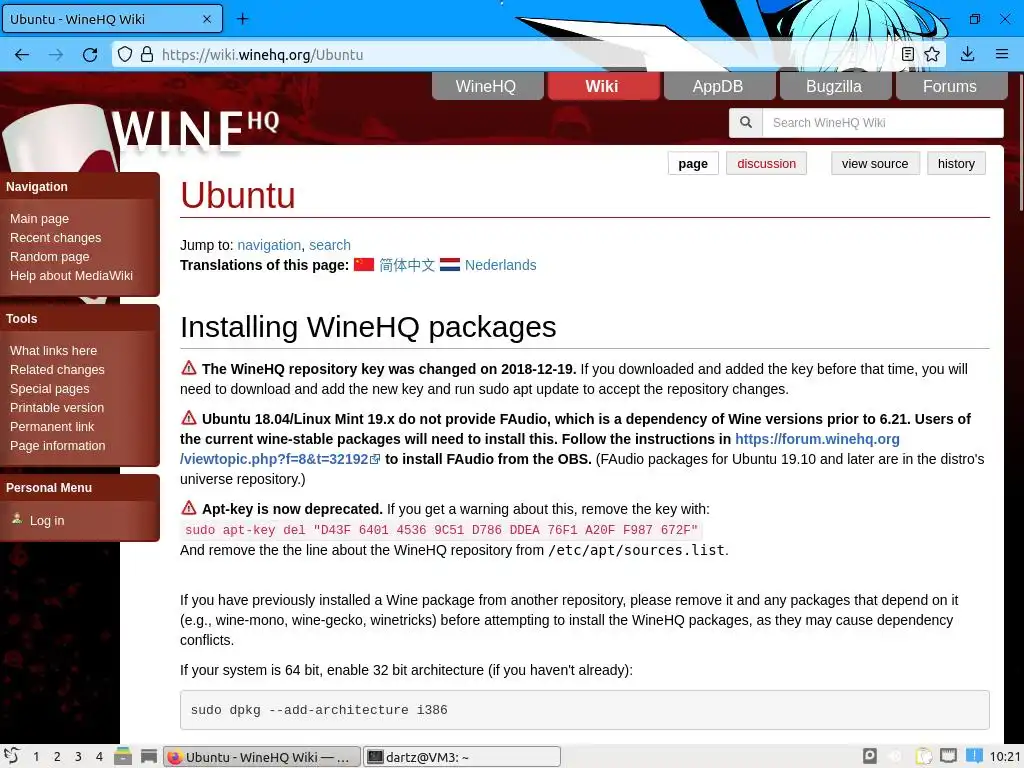This screenshot has width=1024, height=768.
Task: Click the site security padlock icon
Action: pos(147,54)
